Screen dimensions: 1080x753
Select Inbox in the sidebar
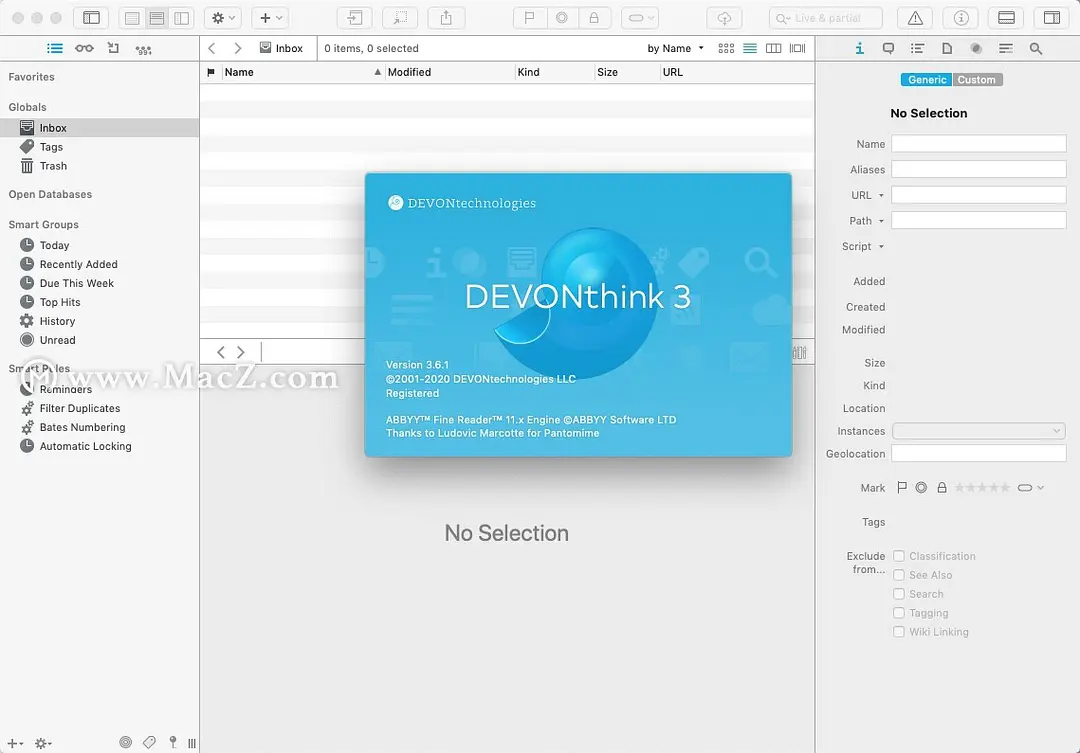(99, 127)
